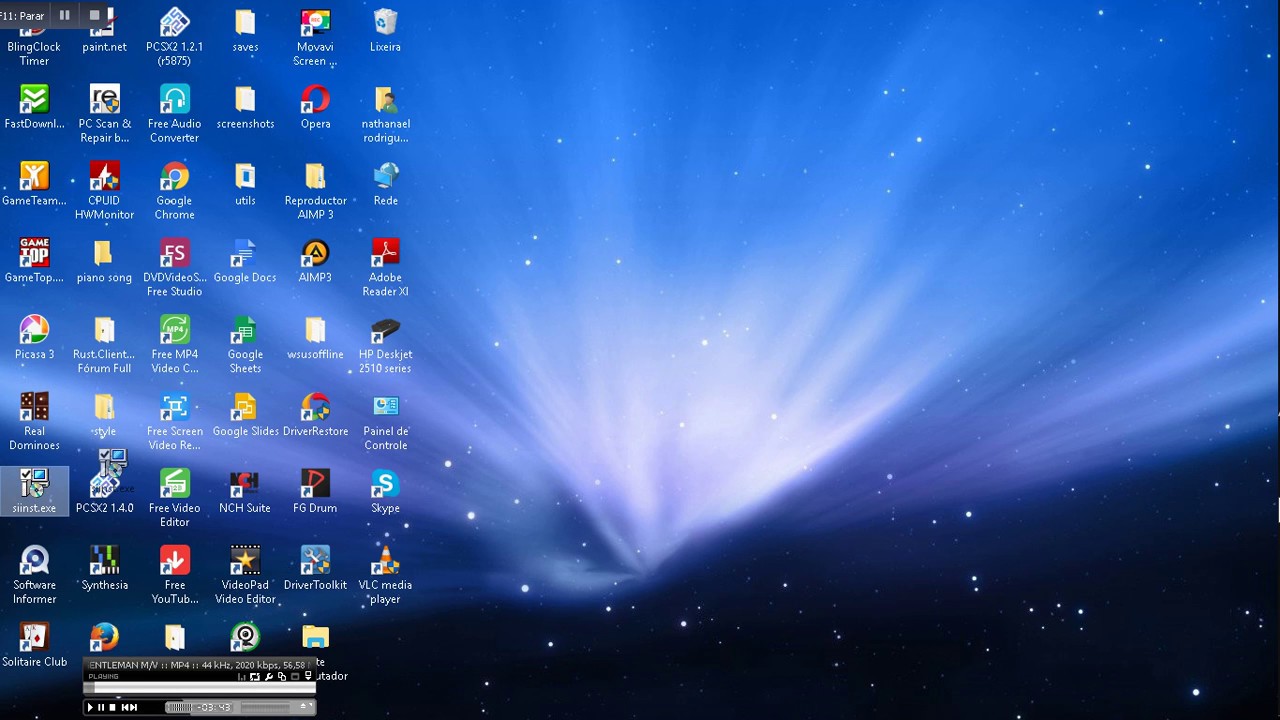
Task: Open Free Video Editor
Action: [x=174, y=498]
